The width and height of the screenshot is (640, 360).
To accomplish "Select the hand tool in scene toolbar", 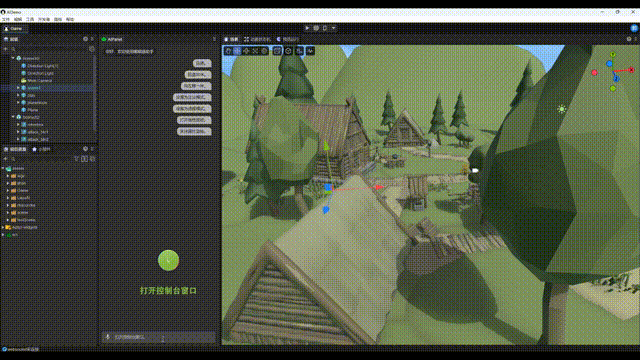I will pyautogui.click(x=228, y=51).
